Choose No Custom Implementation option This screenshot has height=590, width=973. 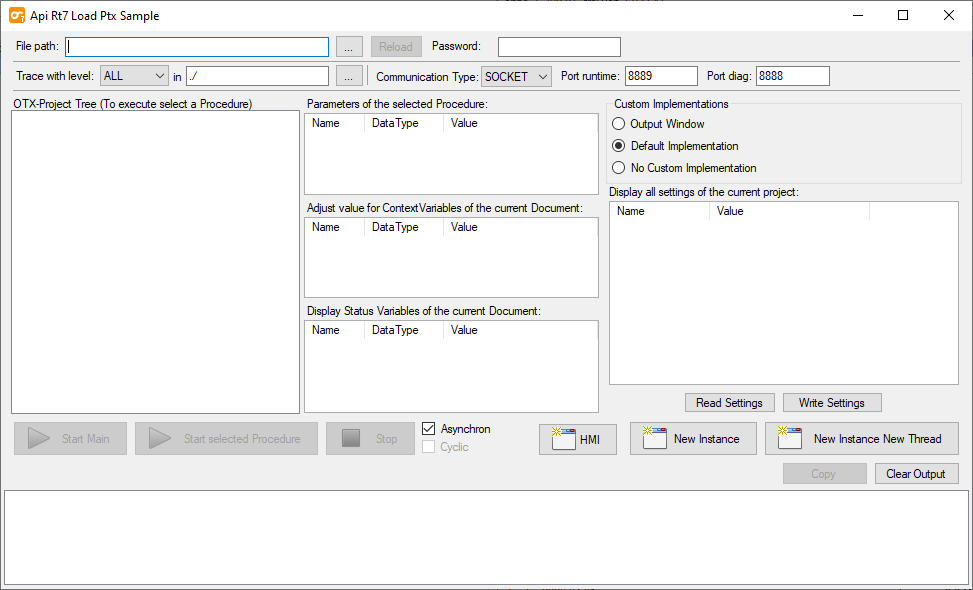click(619, 168)
